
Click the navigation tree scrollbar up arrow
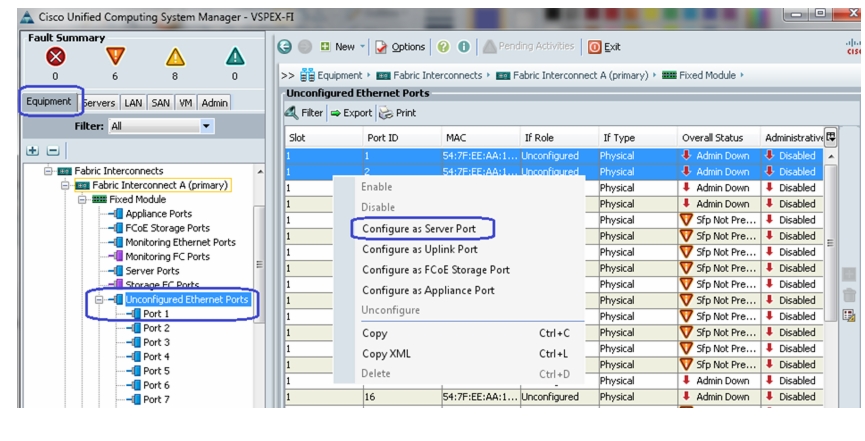pyautogui.click(x=260, y=172)
